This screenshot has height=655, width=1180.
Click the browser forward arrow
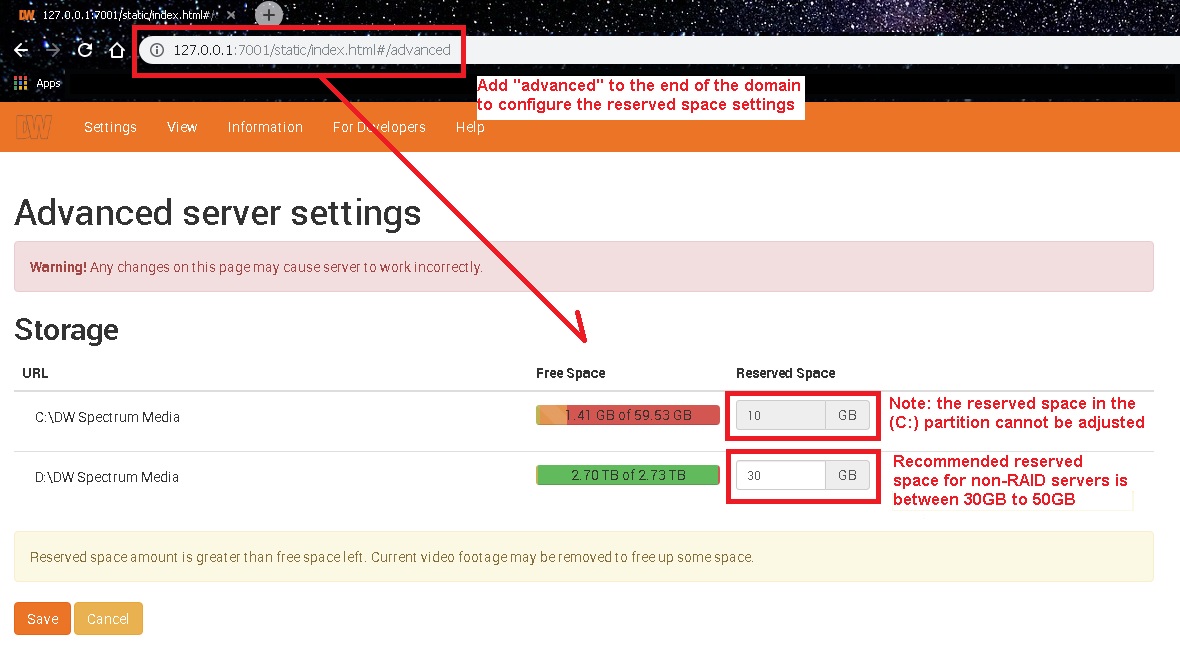click(x=54, y=50)
